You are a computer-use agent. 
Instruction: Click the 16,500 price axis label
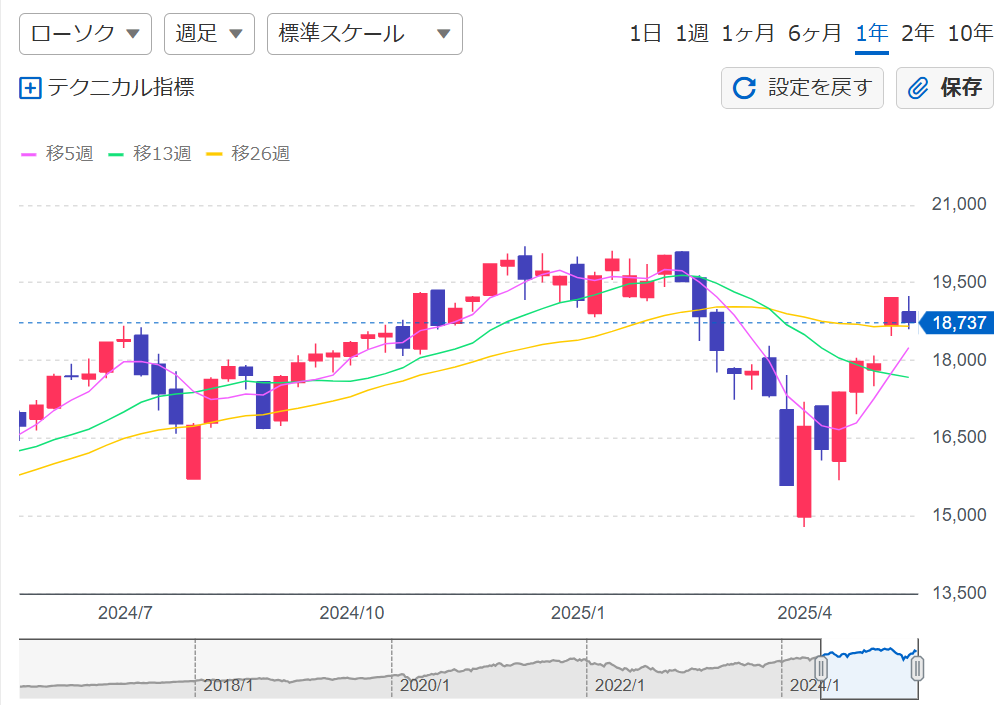point(959,437)
